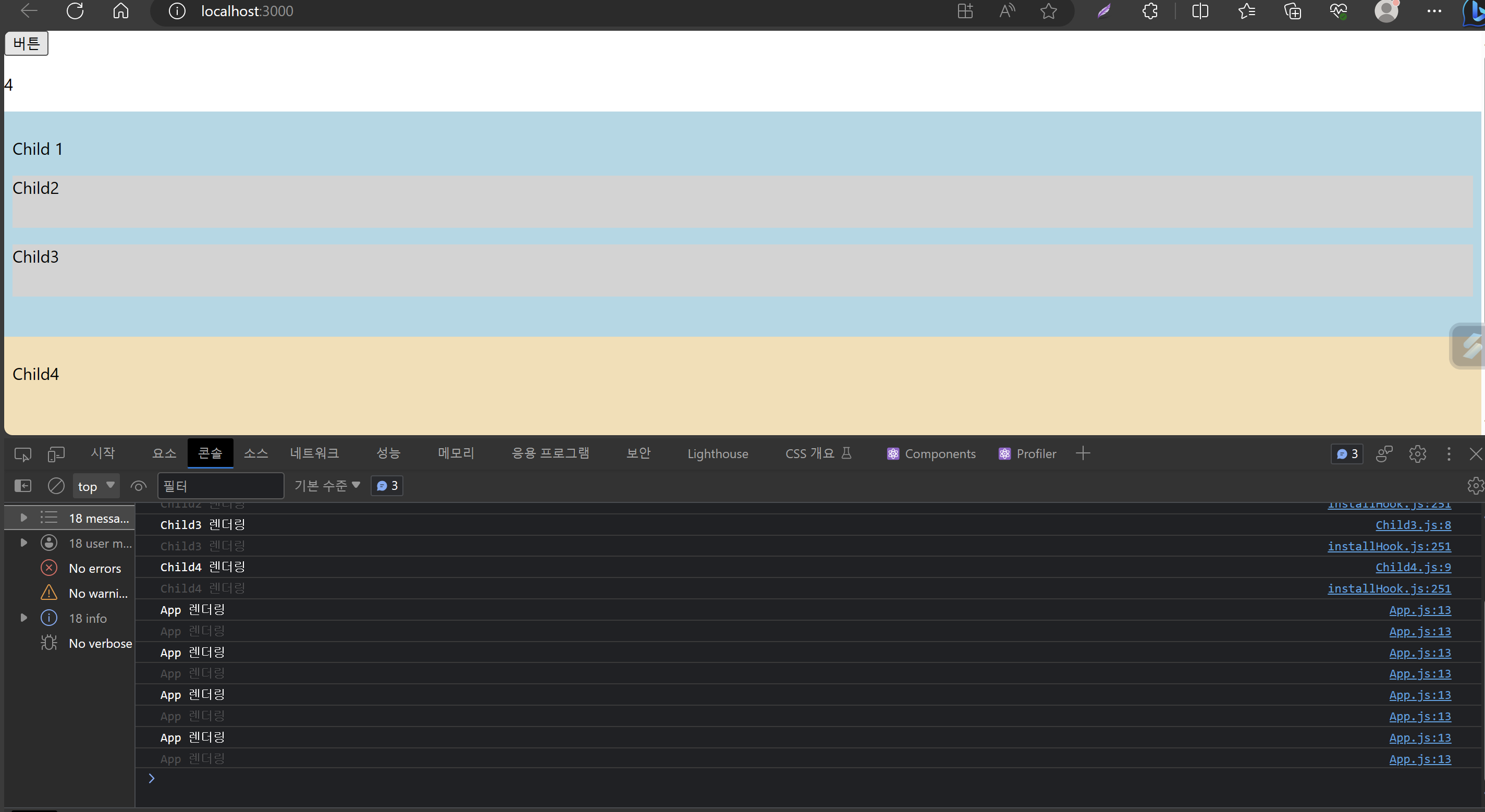
Task: Add page to favorites star icon
Action: point(1049,11)
